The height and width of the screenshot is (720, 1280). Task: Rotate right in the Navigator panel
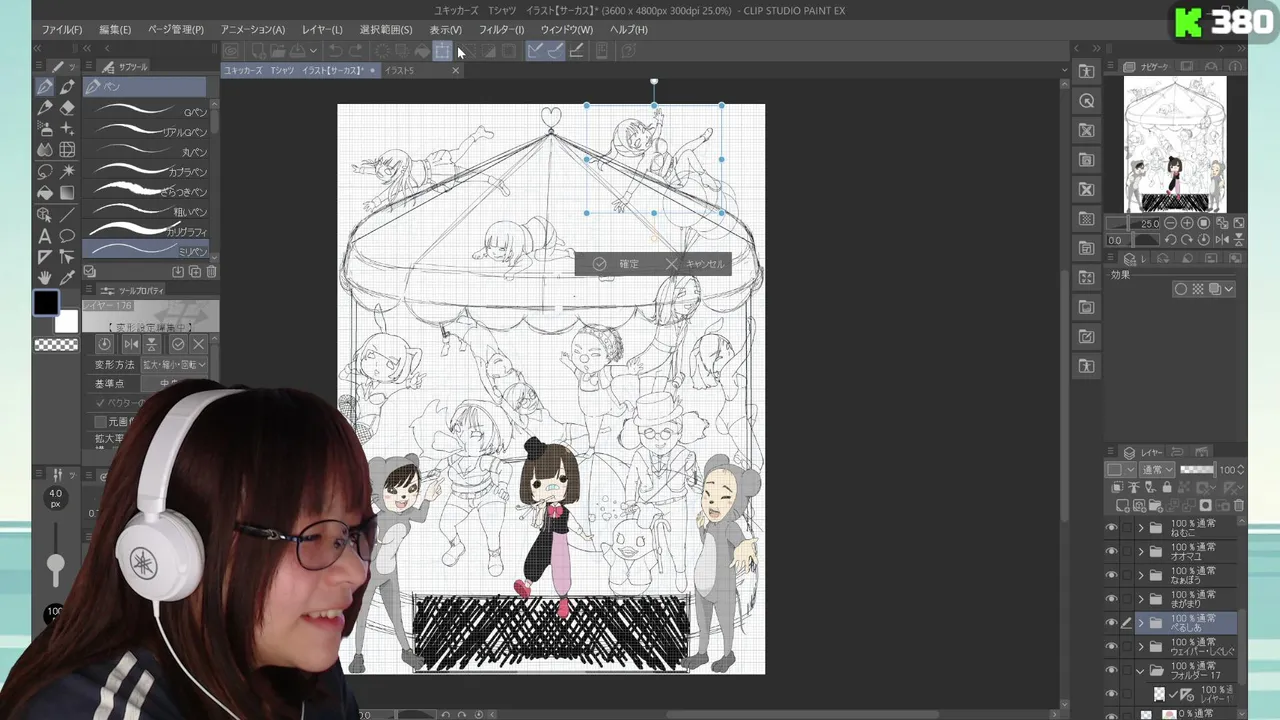pyautogui.click(x=1186, y=240)
